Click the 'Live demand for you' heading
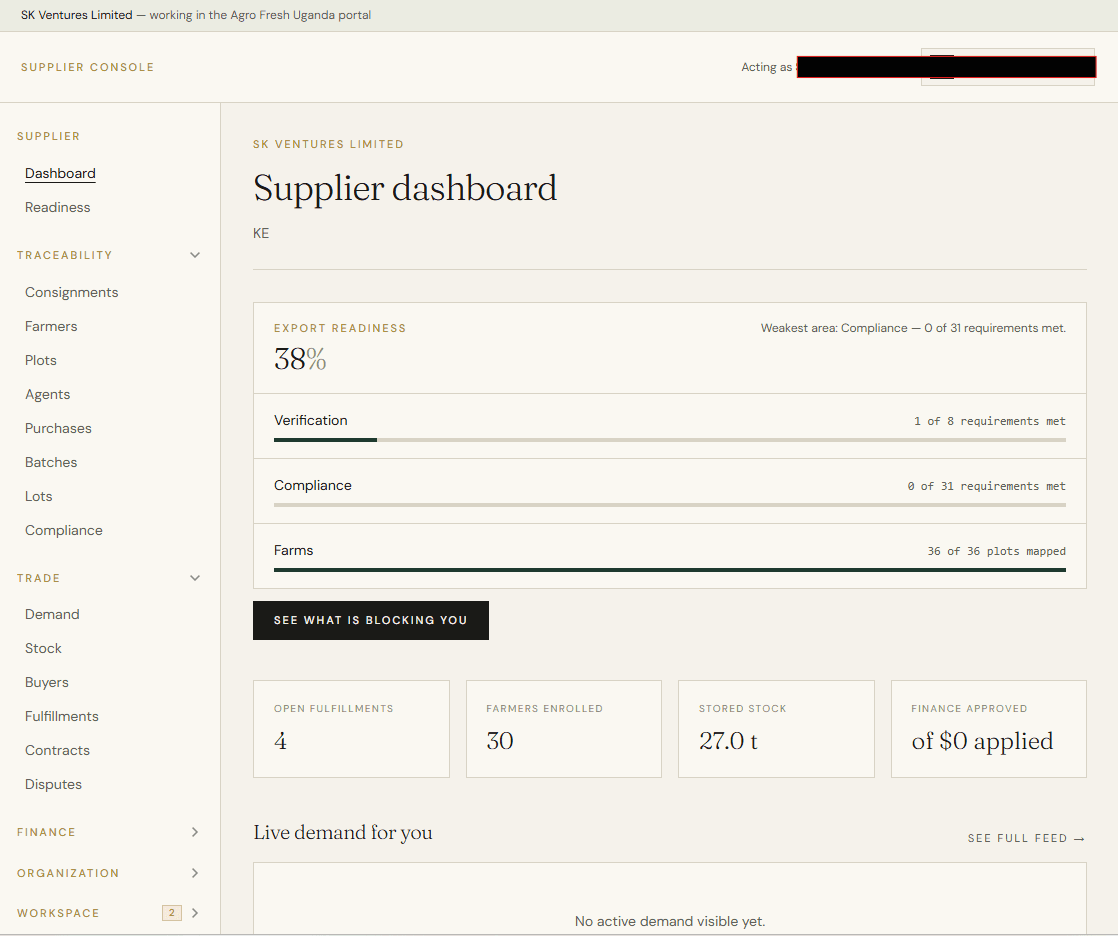This screenshot has width=1118, height=936. [x=343, y=833]
